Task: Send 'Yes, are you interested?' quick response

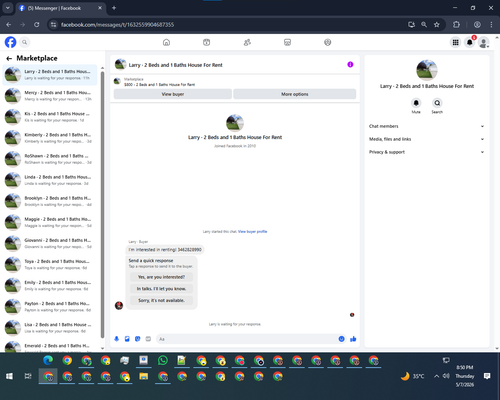Action: [x=161, y=277]
